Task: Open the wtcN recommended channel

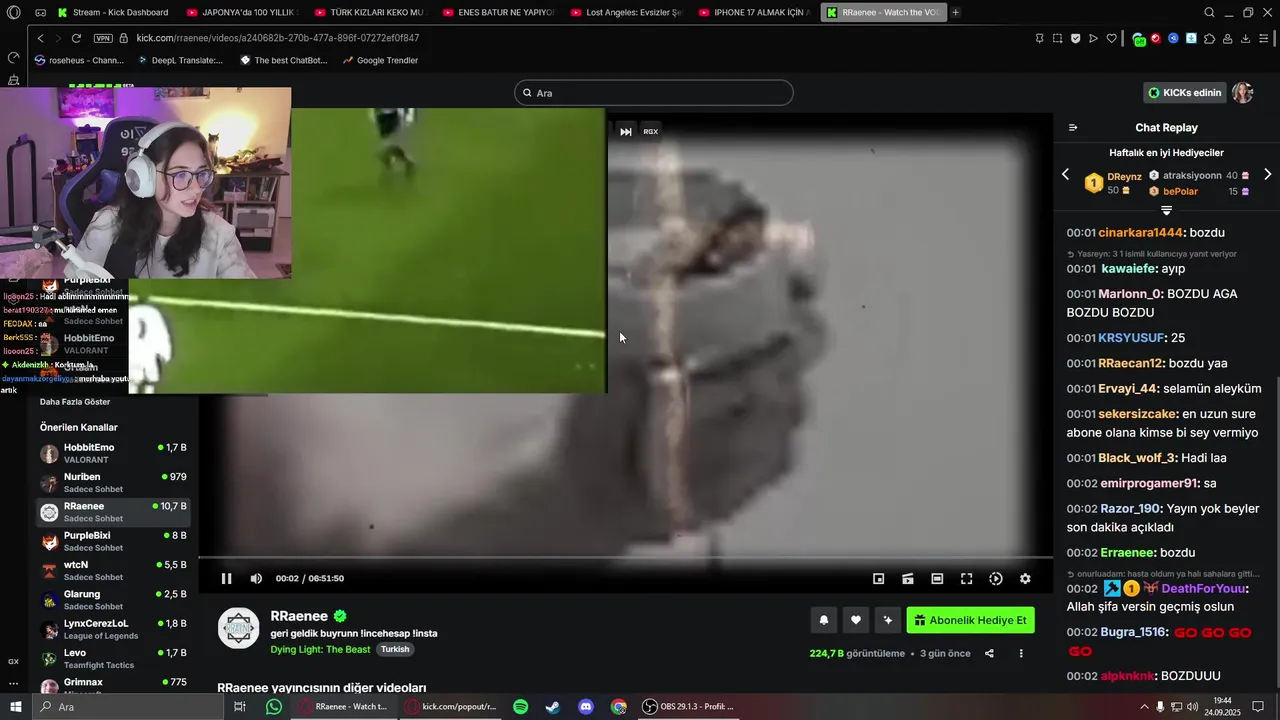Action: (113, 571)
